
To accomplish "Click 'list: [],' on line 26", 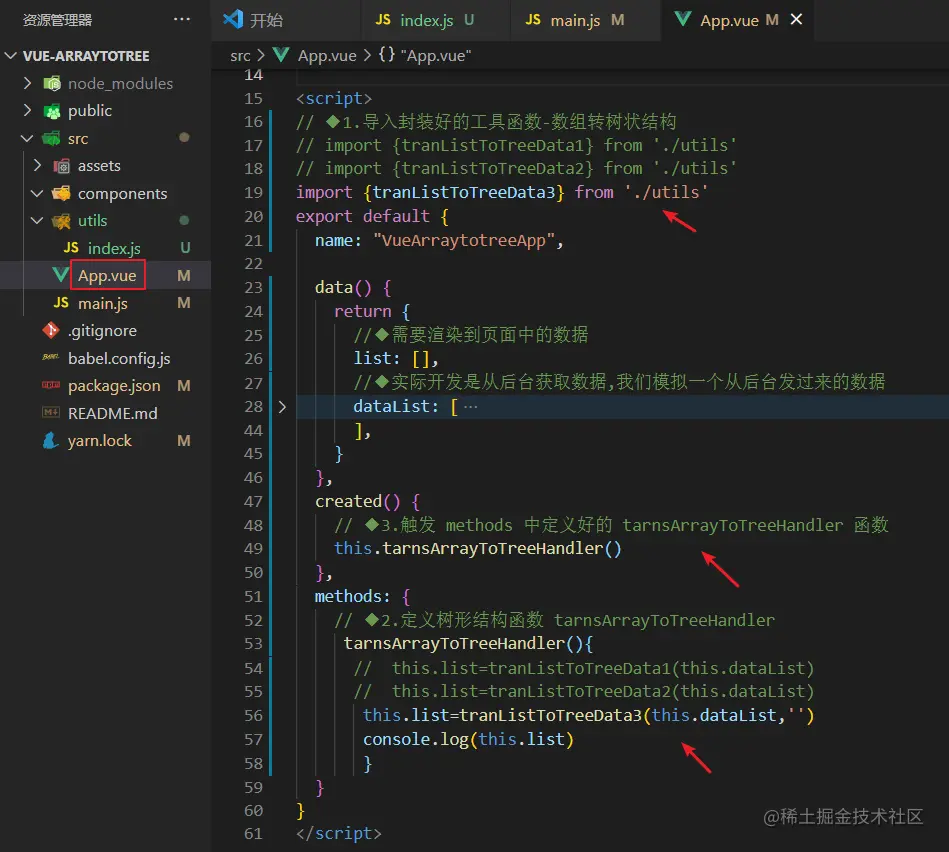I will pyautogui.click(x=396, y=358).
